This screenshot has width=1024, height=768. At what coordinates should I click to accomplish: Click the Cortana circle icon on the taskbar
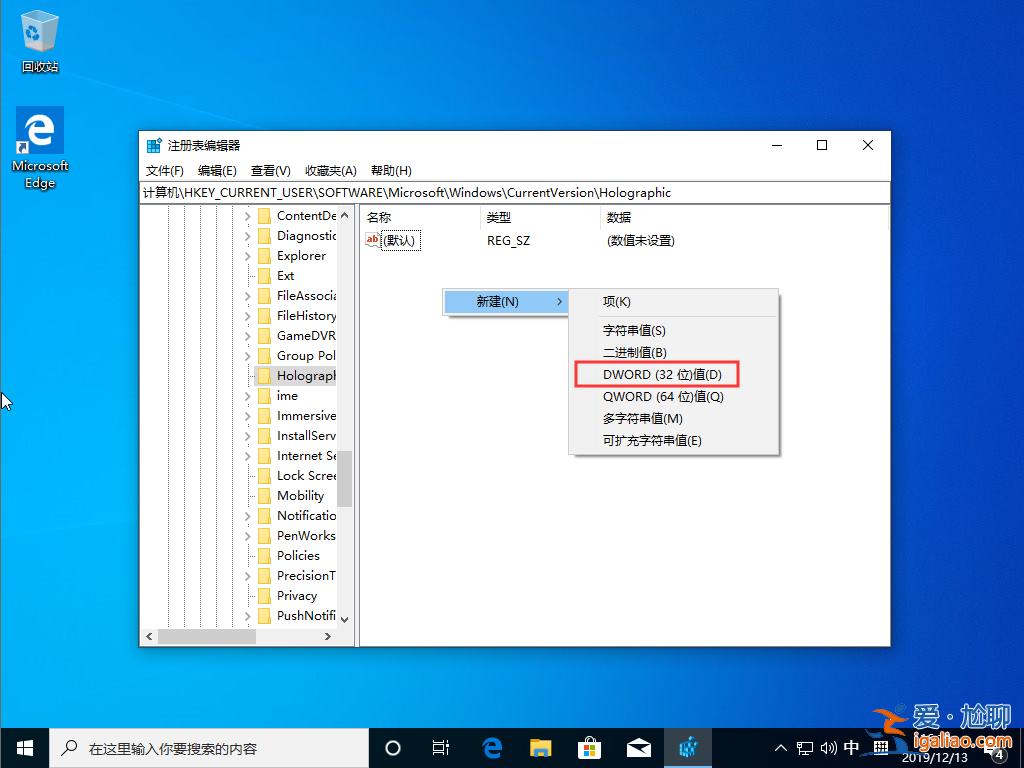point(392,747)
